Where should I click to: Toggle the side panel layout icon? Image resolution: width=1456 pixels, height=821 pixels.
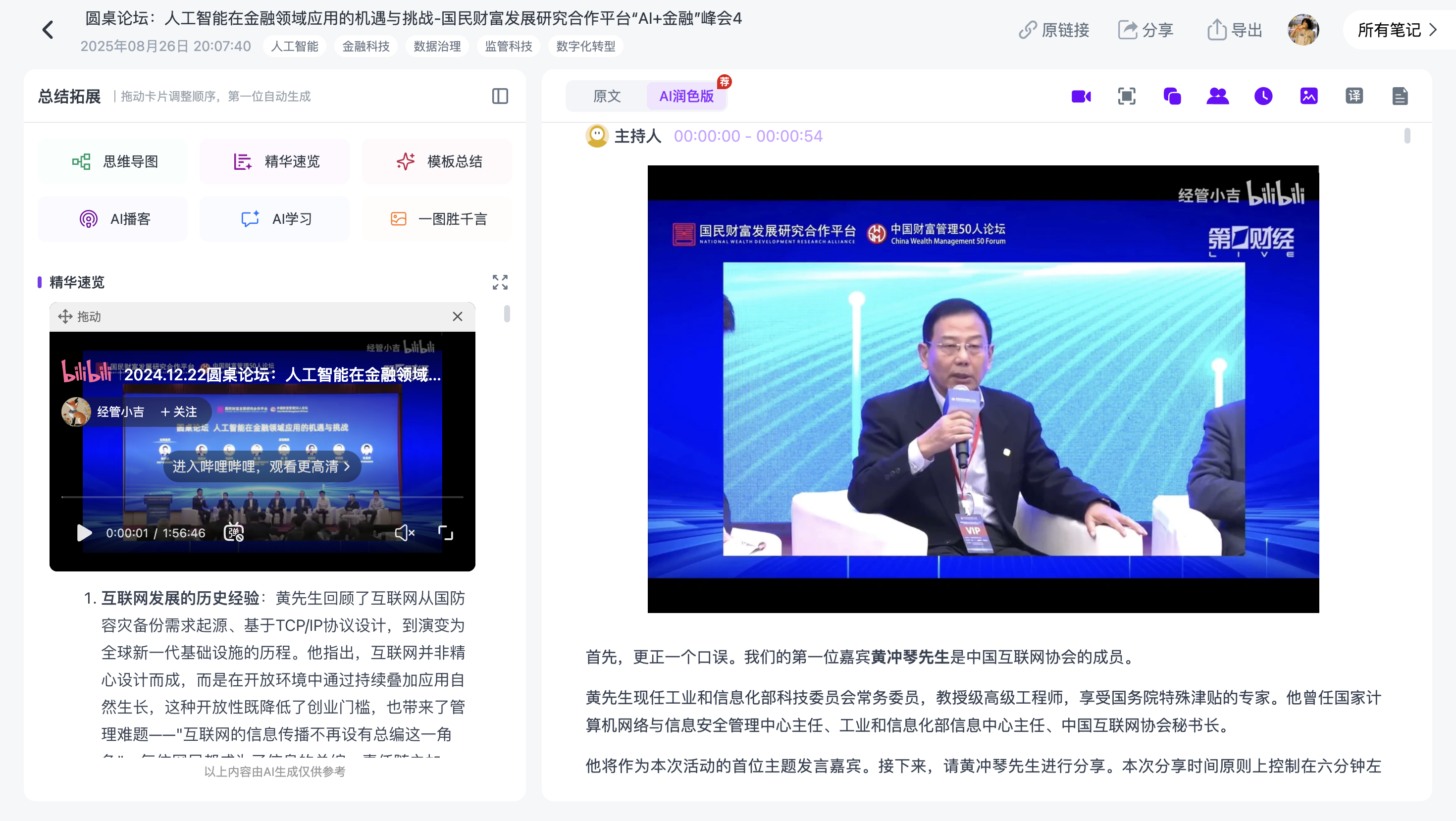pos(500,97)
